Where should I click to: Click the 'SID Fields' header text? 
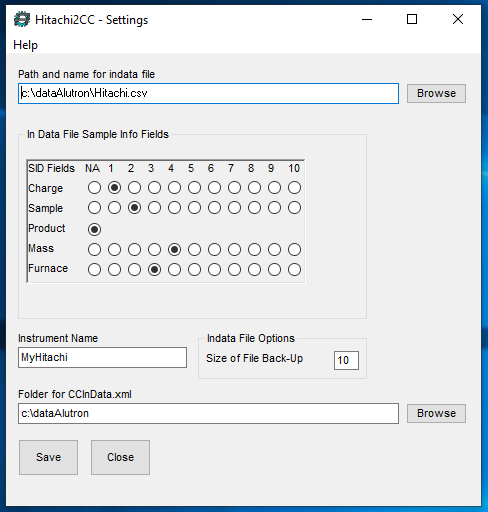coord(51,168)
